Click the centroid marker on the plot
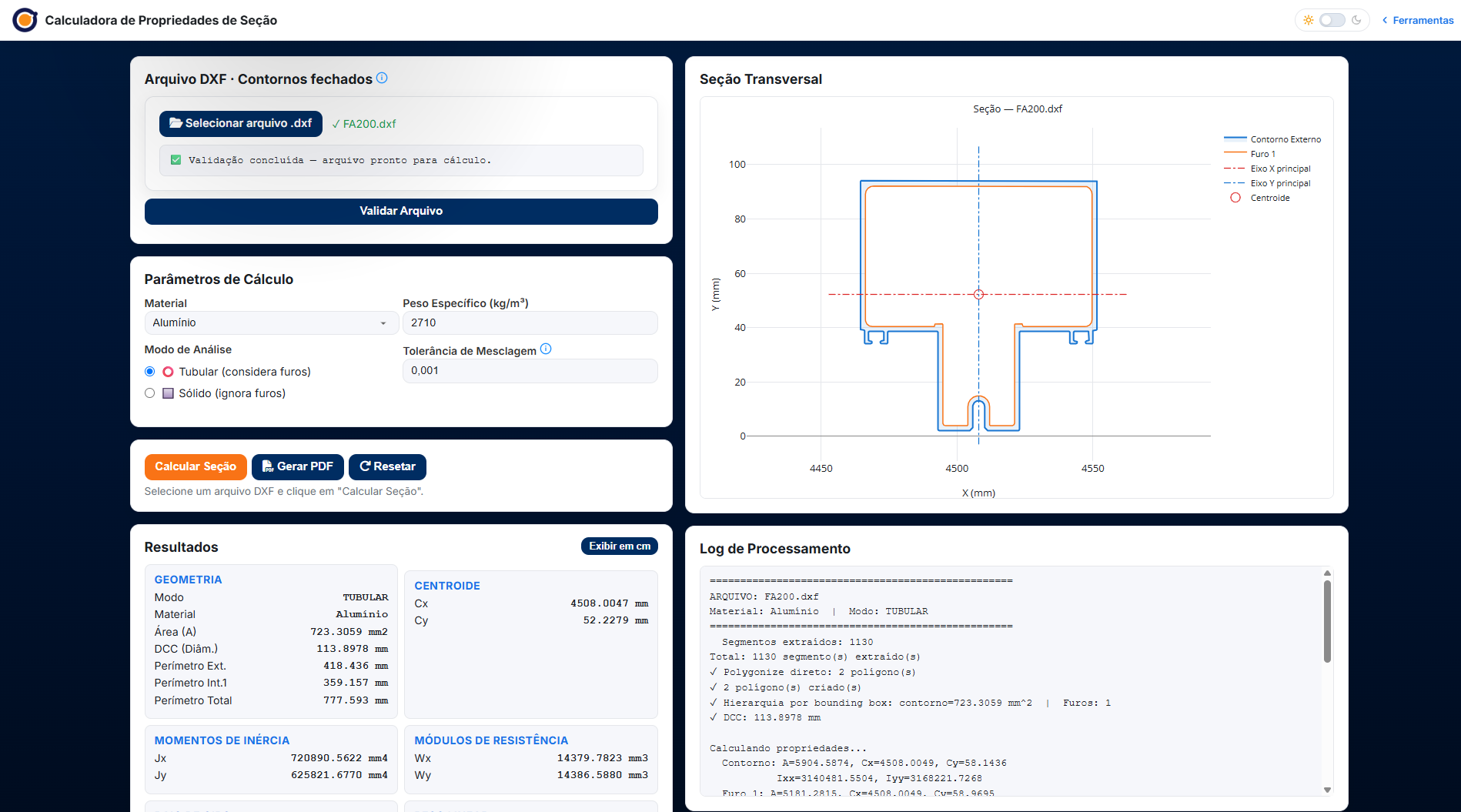 pos(978,294)
